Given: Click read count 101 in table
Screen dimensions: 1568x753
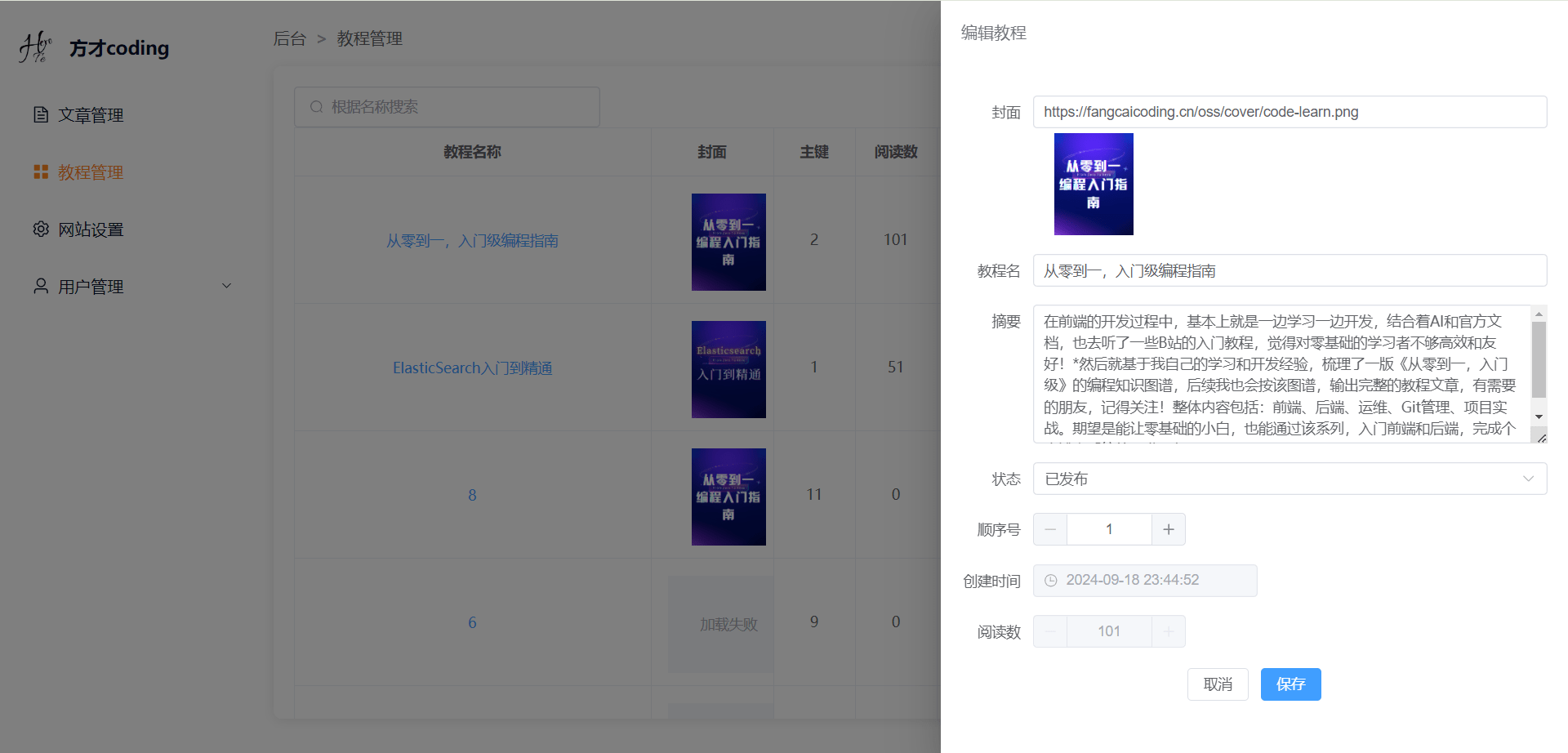Looking at the screenshot, I should point(896,239).
